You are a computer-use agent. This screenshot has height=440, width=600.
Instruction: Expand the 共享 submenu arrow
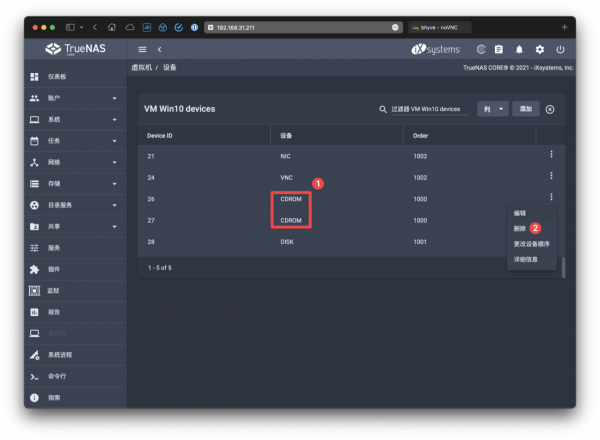coord(114,227)
